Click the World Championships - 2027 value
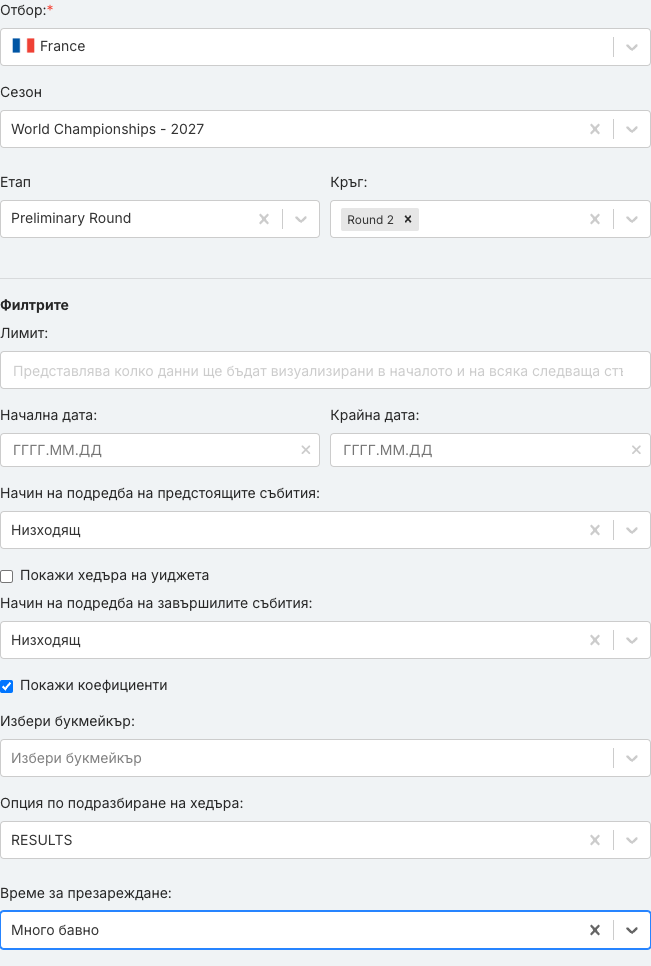The height and width of the screenshot is (966, 651). 107,129
